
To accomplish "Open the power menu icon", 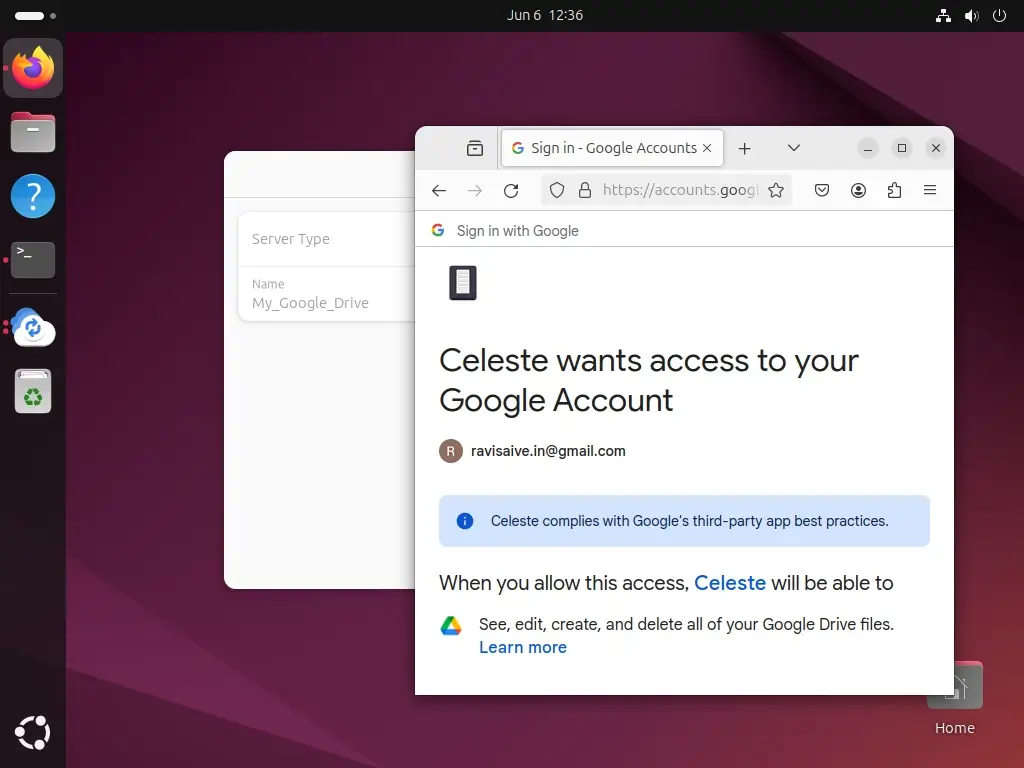I will 999,16.
